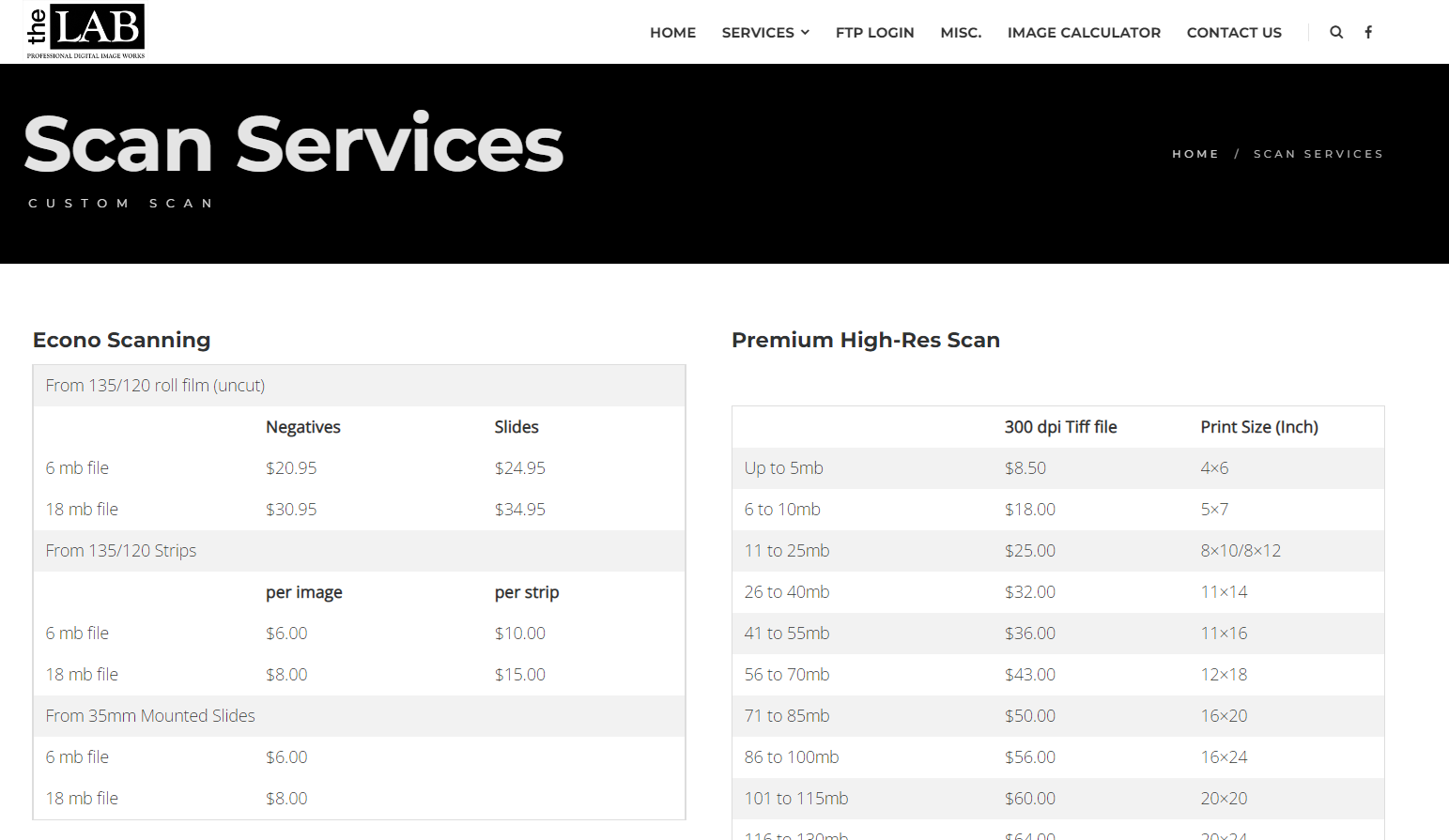
Task: Expand the Services dropdown chevron
Action: tap(805, 33)
